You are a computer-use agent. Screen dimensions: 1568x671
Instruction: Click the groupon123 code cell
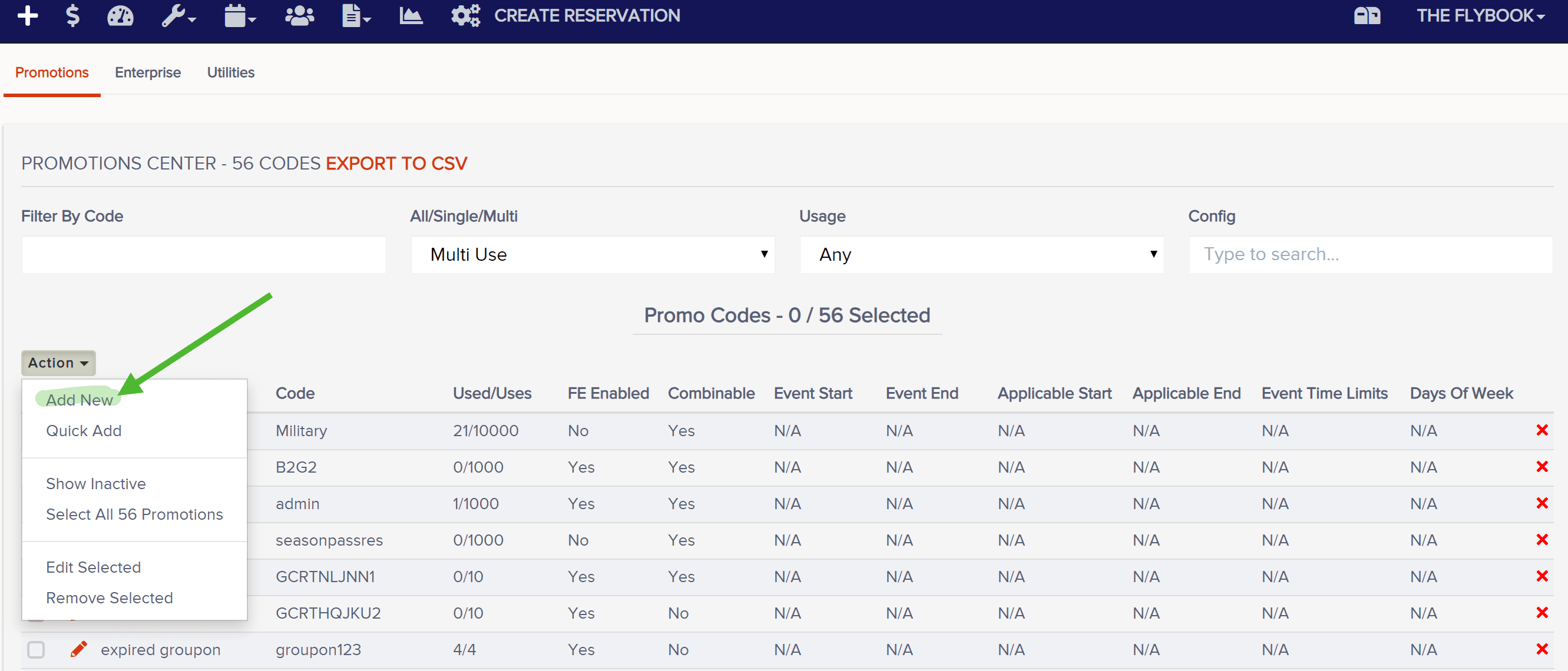[318, 650]
